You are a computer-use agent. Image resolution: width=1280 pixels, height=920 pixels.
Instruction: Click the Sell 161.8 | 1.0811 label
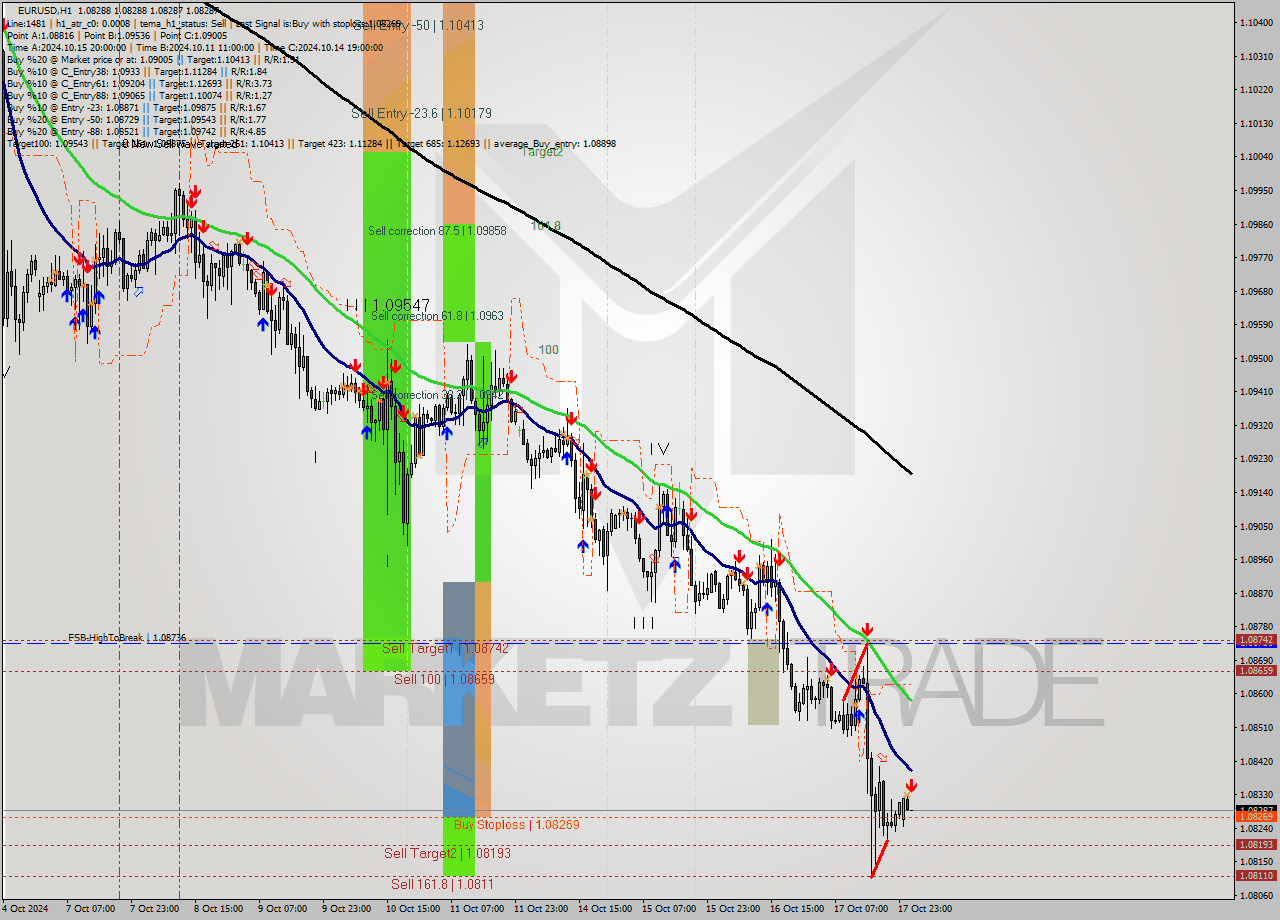pyautogui.click(x=442, y=884)
